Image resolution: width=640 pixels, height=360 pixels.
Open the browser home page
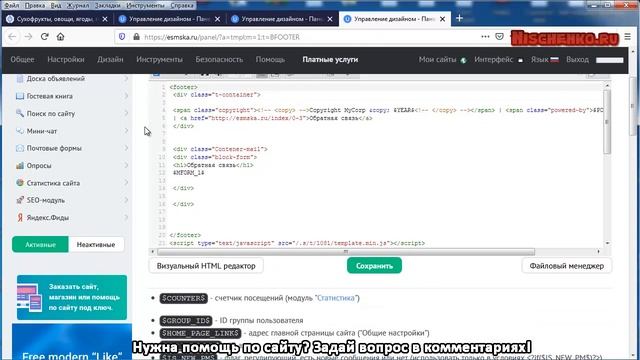point(60,37)
